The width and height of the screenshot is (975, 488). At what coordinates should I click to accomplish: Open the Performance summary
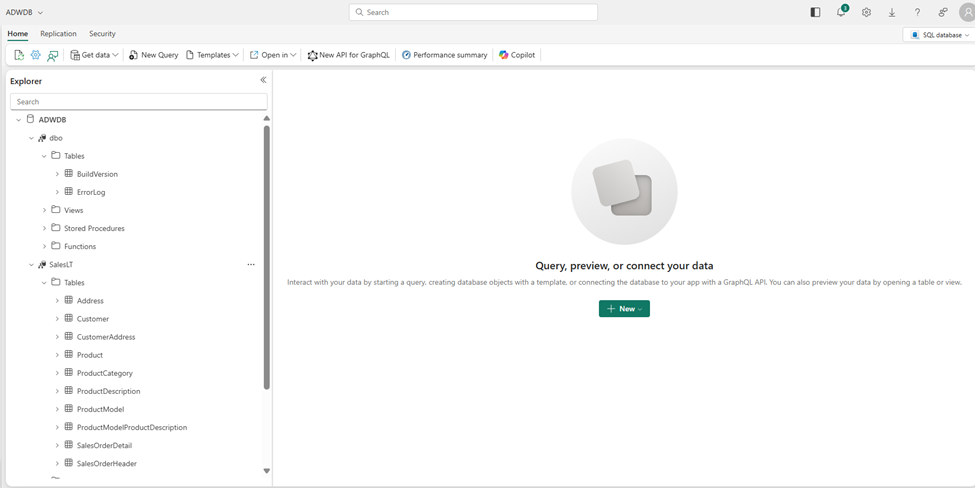444,55
